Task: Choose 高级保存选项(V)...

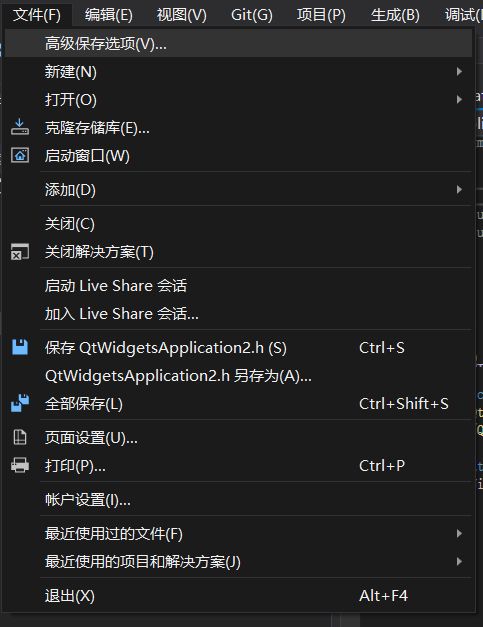Action: pyautogui.click(x=238, y=44)
